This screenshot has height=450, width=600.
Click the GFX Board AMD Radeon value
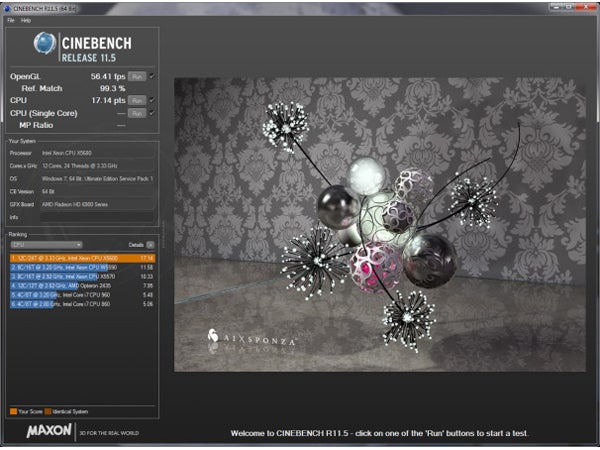(x=98, y=204)
